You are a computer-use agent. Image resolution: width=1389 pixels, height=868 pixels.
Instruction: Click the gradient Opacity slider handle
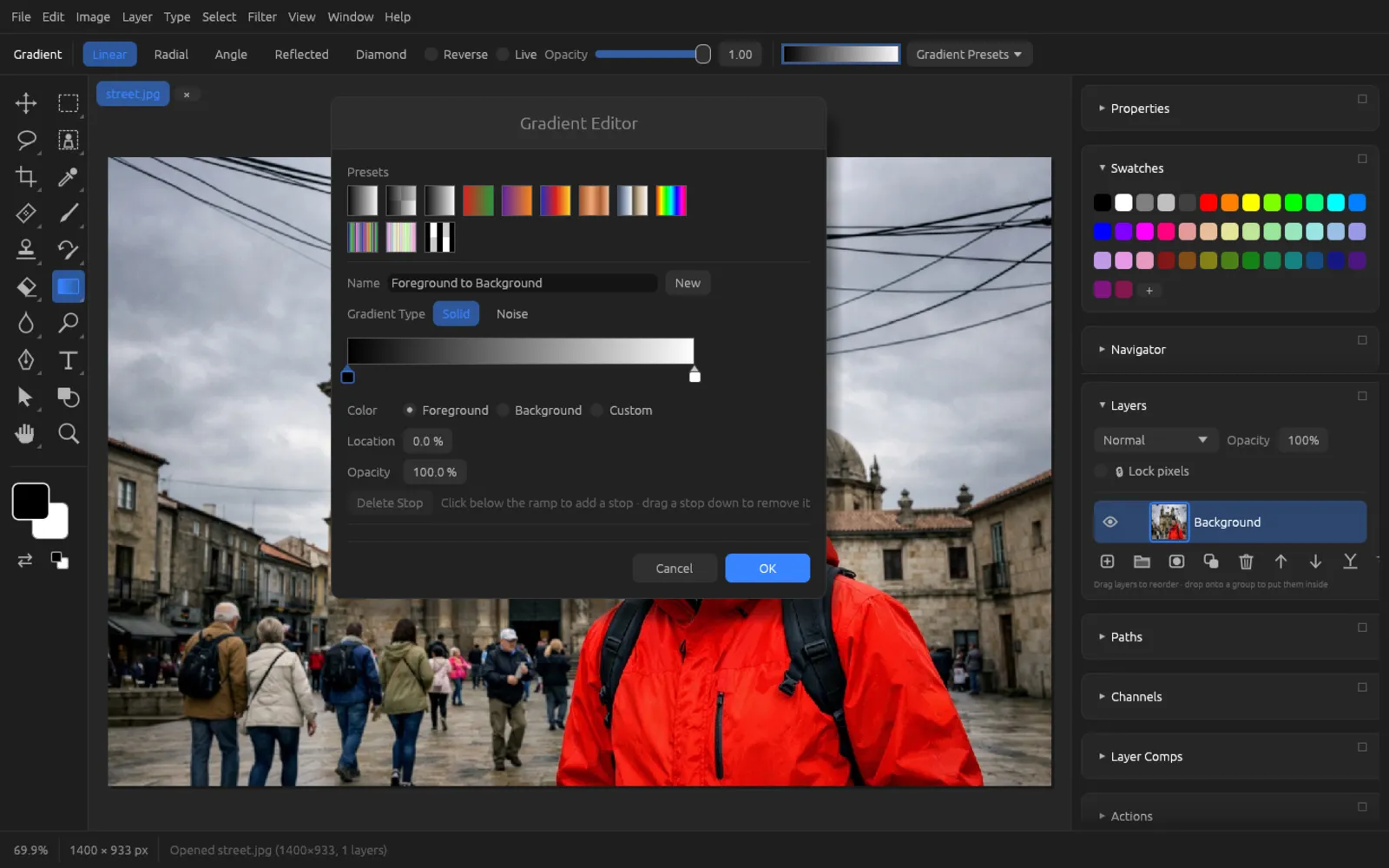coord(703,54)
